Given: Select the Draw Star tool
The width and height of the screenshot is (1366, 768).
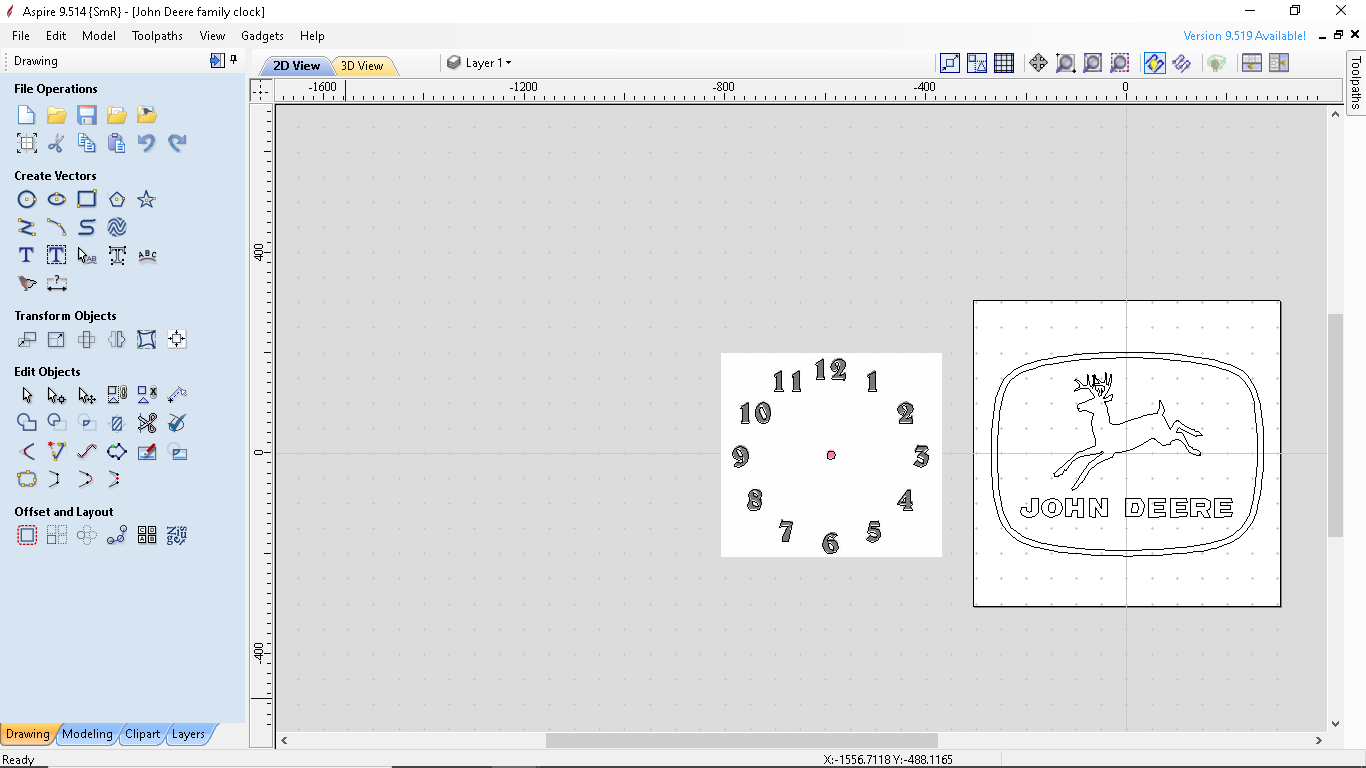Looking at the screenshot, I should 147,199.
